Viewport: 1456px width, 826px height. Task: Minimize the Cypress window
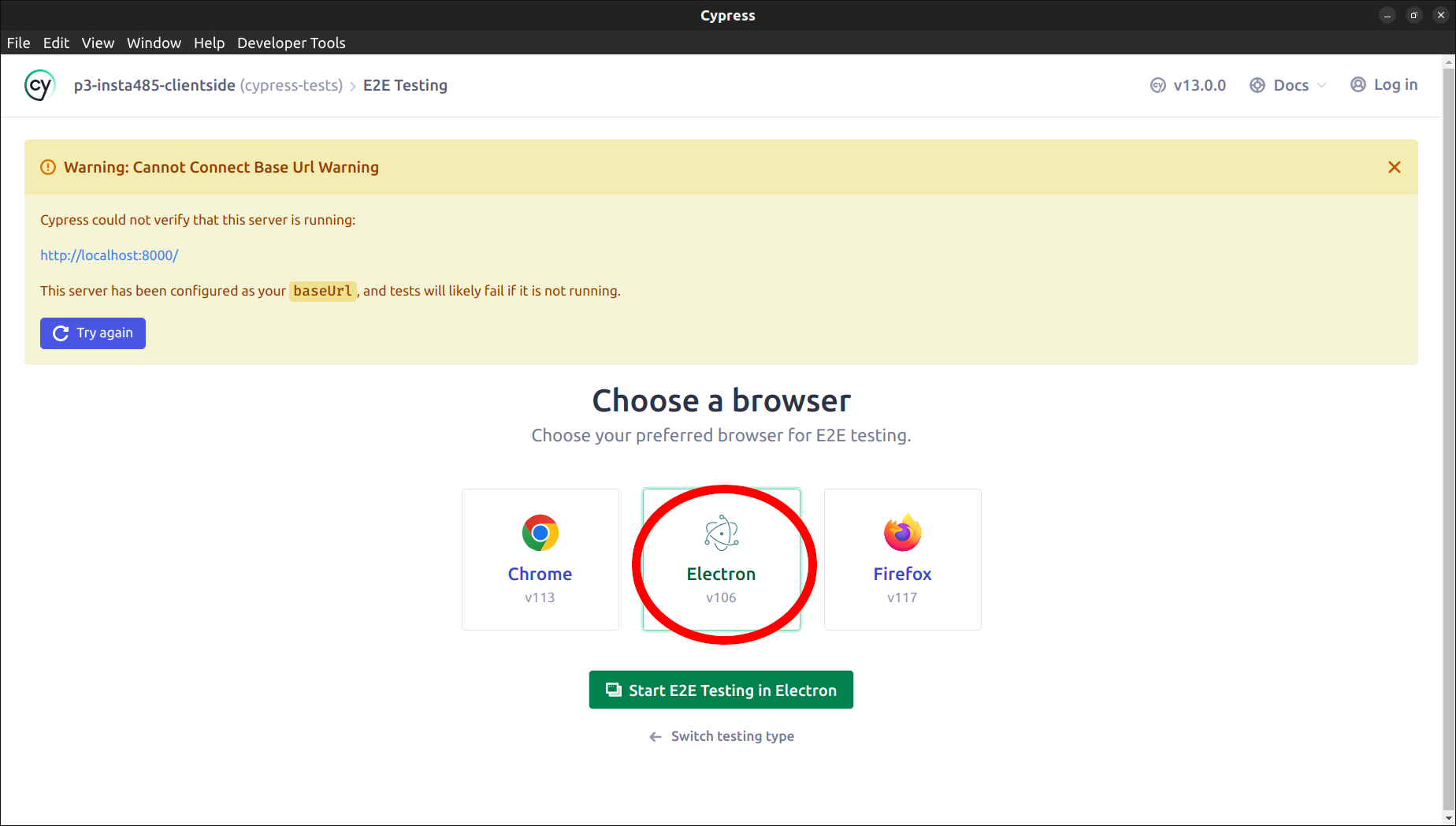[1387, 15]
